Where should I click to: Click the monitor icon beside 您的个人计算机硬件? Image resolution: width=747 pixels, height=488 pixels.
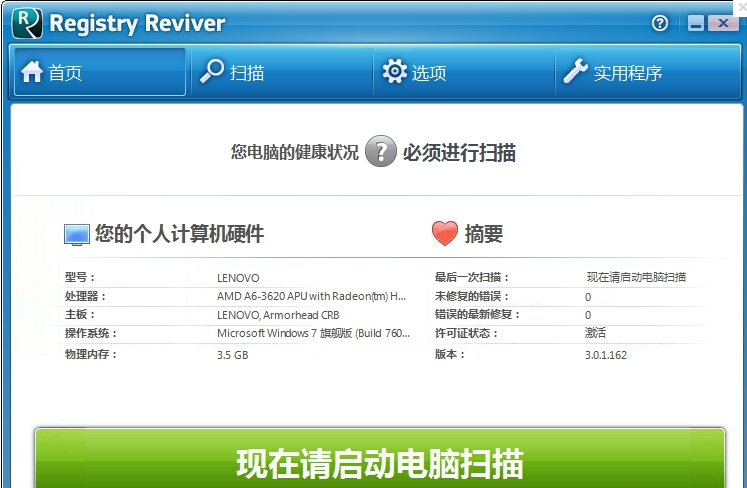pos(77,235)
